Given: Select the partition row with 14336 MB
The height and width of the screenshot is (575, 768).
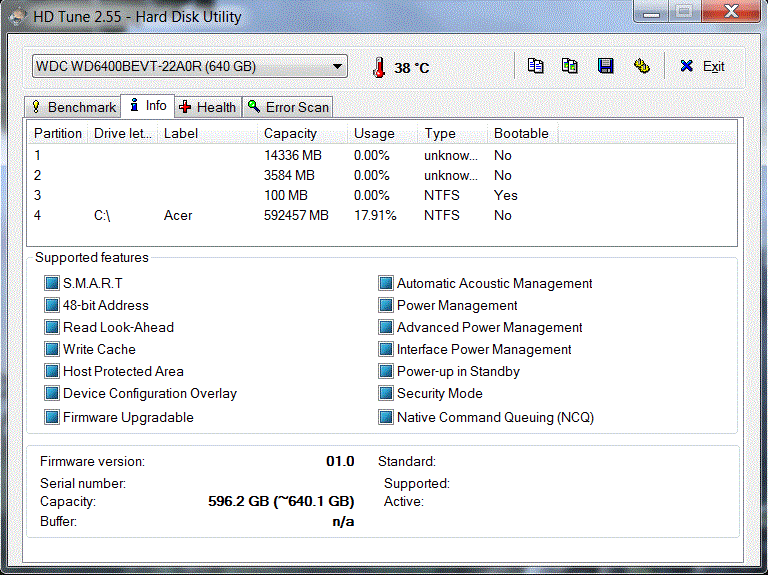Looking at the screenshot, I should point(382,155).
